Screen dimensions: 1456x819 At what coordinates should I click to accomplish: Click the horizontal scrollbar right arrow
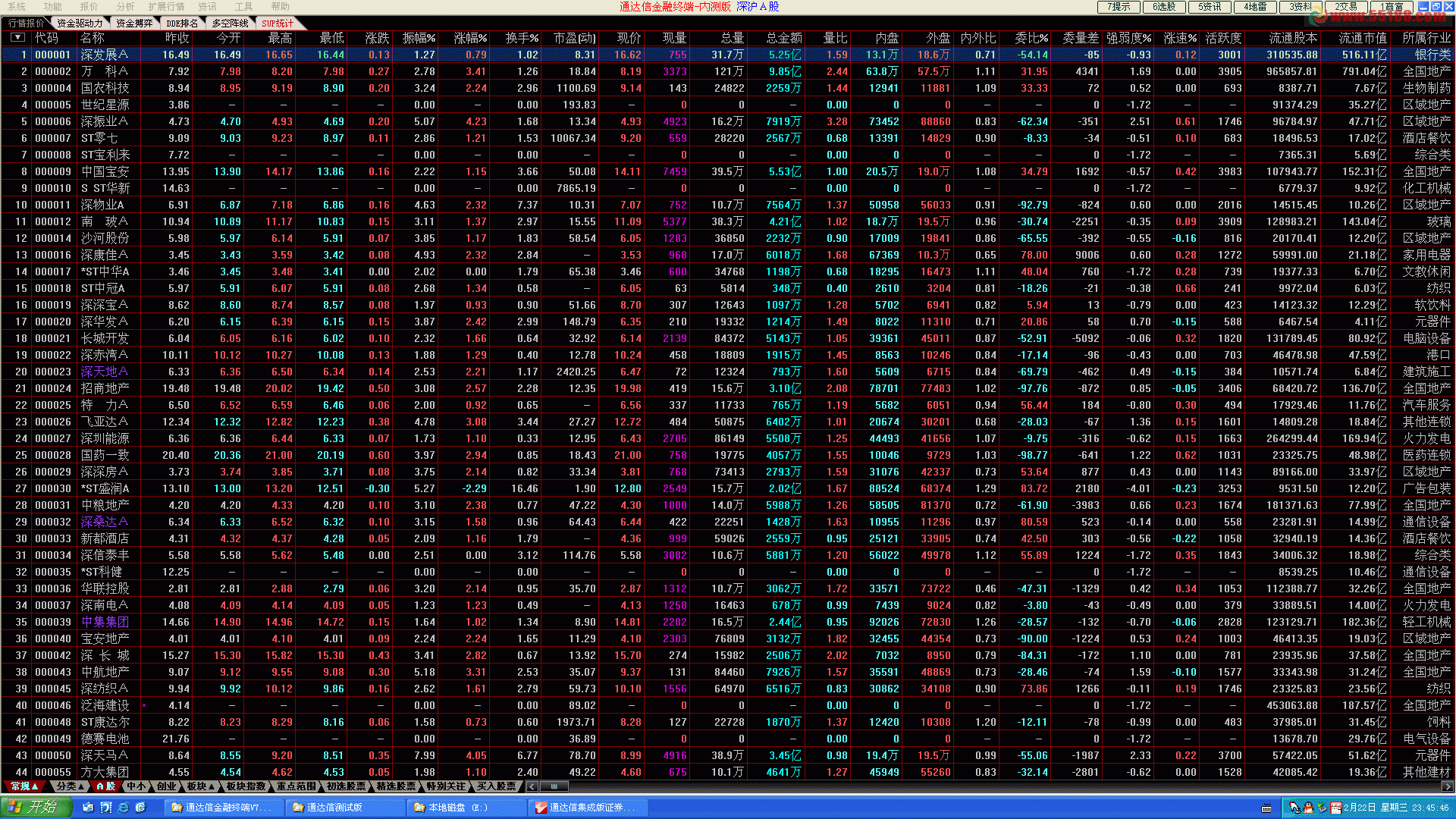coord(1448,786)
